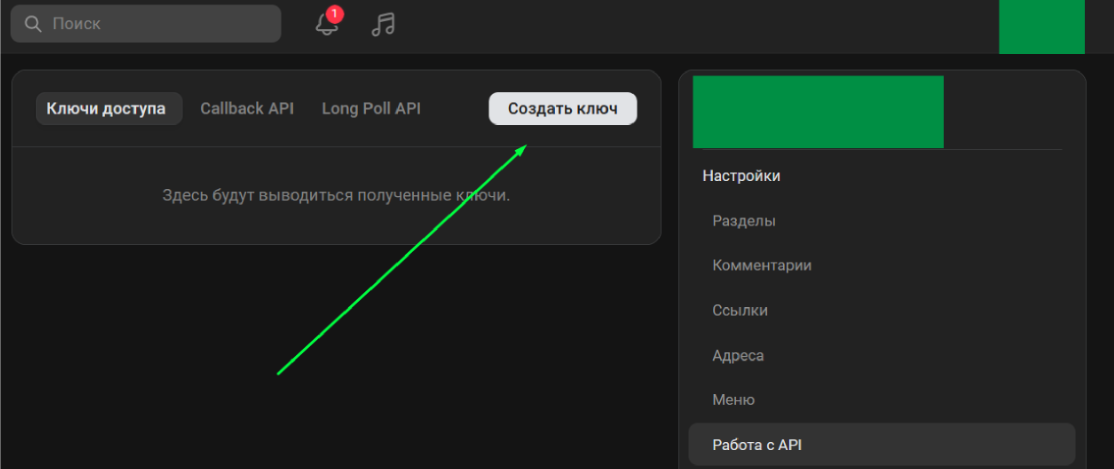Select Работа с API sidebar item
The height and width of the screenshot is (469, 1114).
pos(756,445)
